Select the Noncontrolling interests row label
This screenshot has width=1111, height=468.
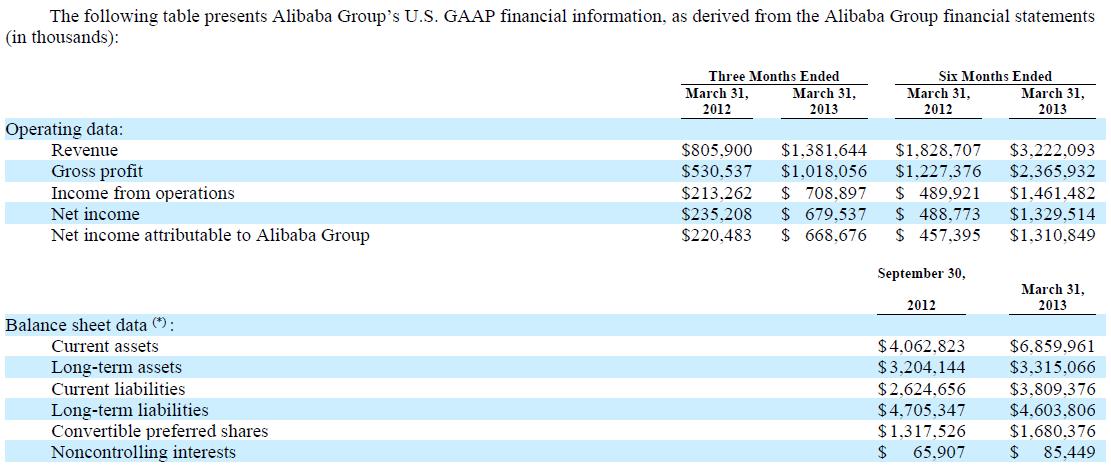point(143,452)
